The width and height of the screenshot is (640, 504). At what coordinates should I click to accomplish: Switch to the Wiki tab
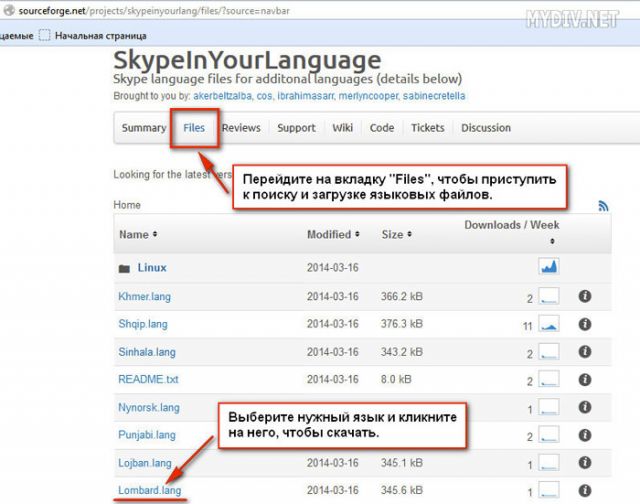click(342, 128)
